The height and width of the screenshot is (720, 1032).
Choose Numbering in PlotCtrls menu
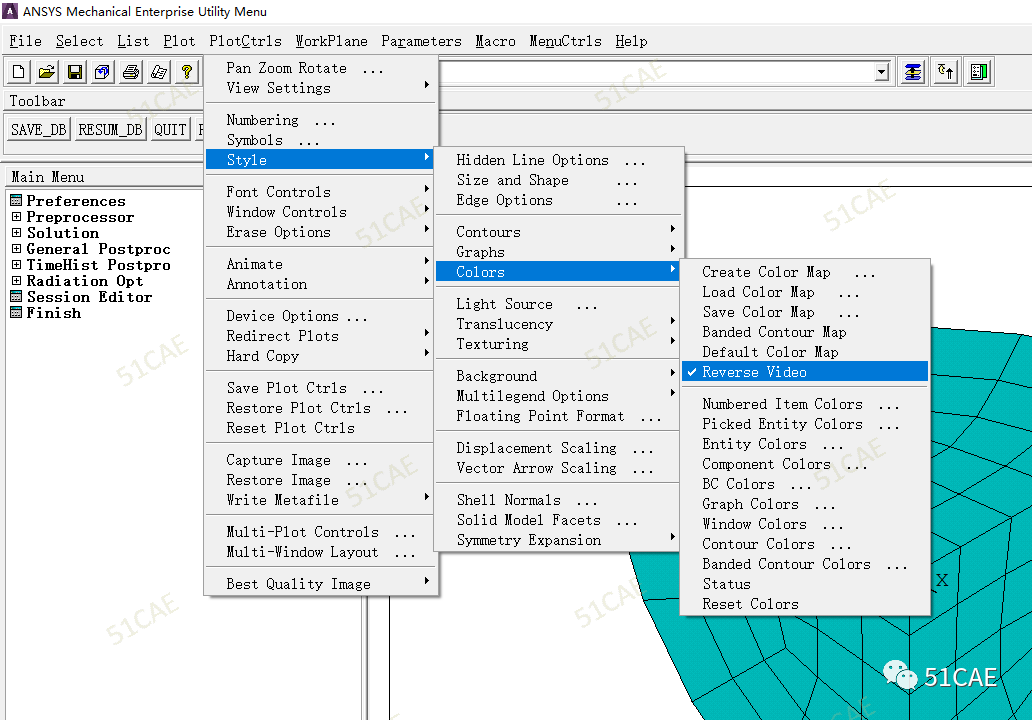321,120
